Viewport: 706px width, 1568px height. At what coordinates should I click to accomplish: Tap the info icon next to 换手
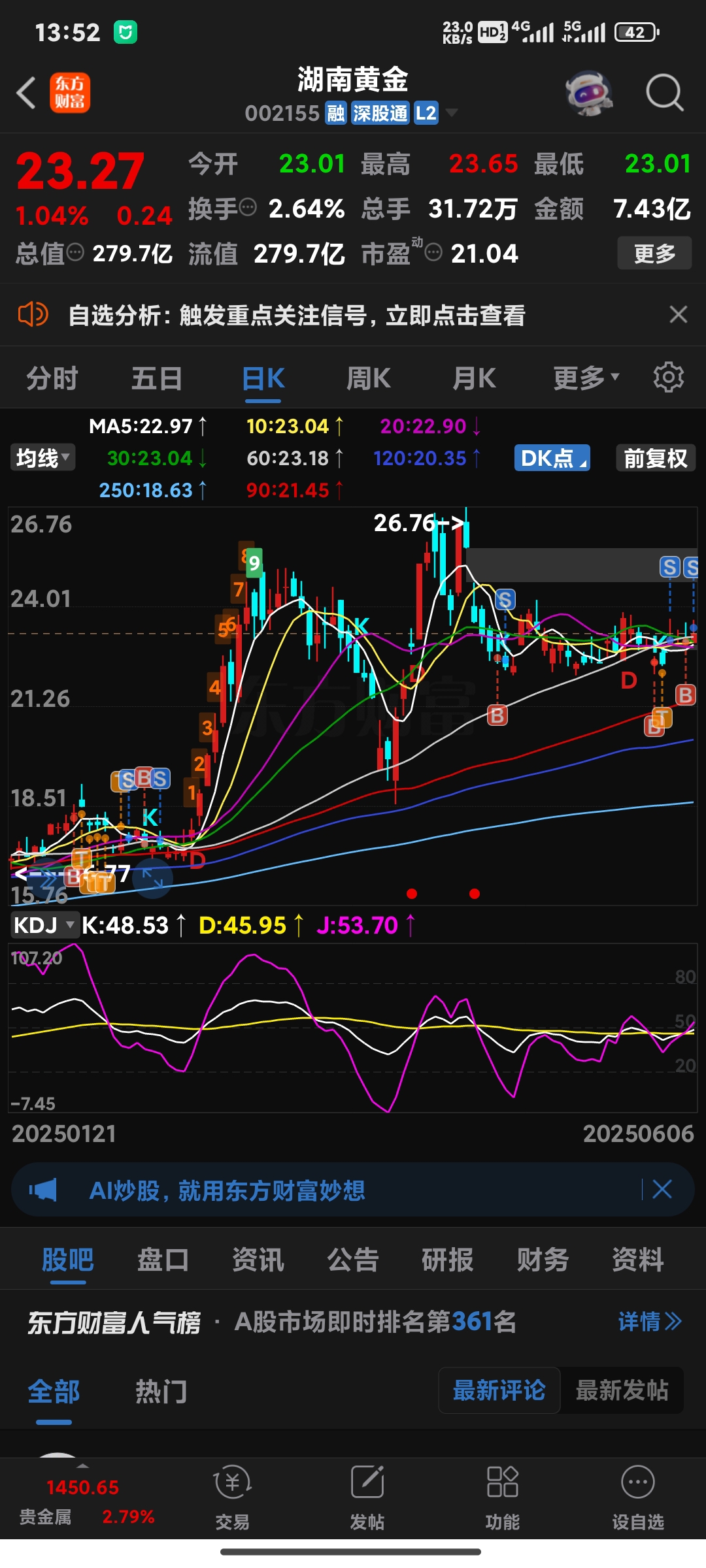[x=248, y=208]
